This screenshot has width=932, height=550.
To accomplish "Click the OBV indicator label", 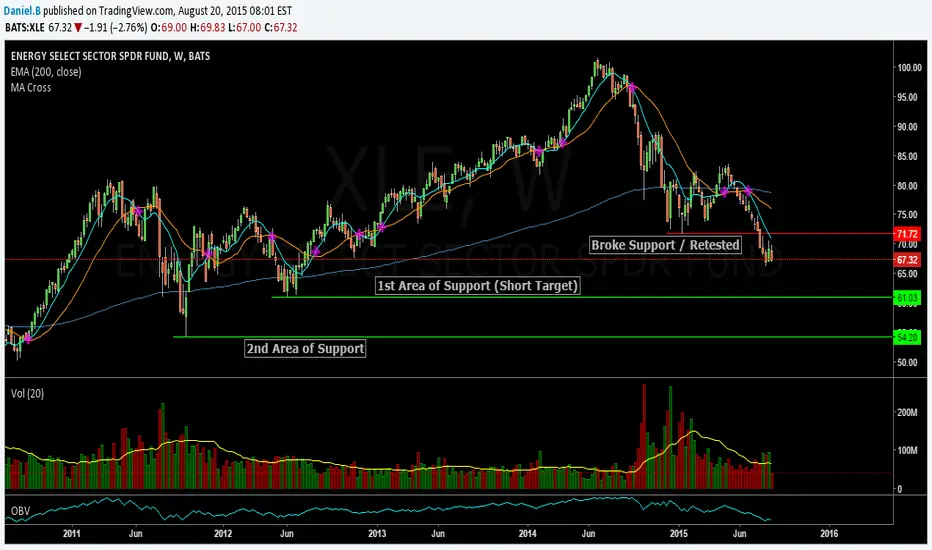I will tap(20, 511).
